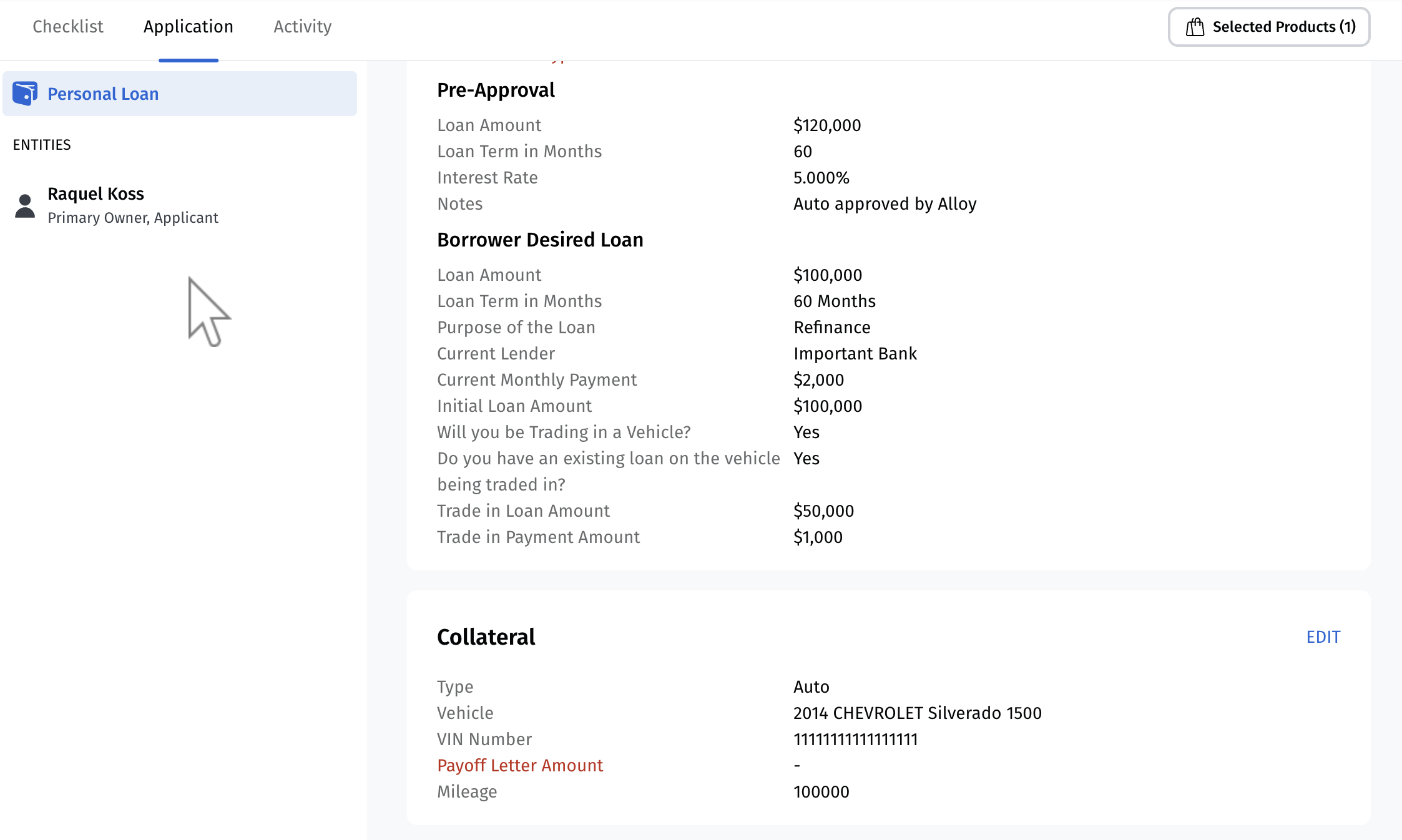Select Personal Loan in the sidebar
This screenshot has width=1402, height=840.
click(x=103, y=94)
